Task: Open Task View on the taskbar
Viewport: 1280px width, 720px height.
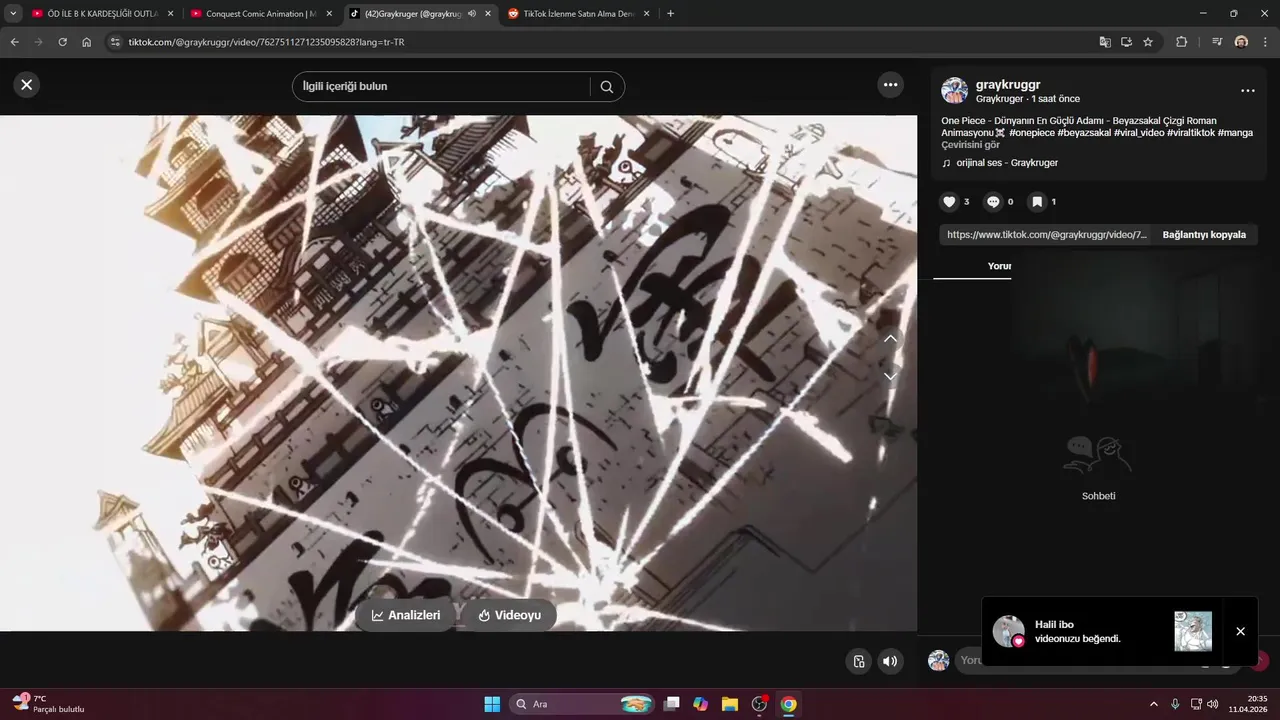Action: pos(672,704)
